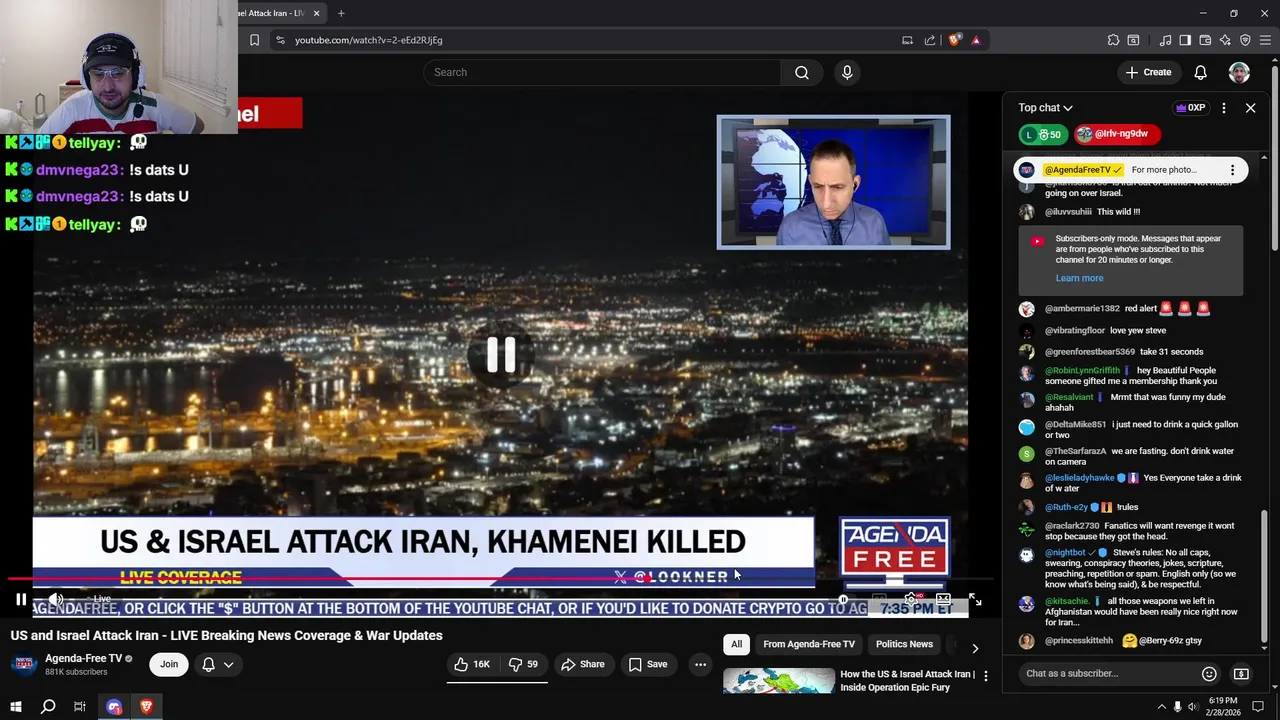Open the Windows notification center
1280x720 pixels.
tap(1258, 707)
